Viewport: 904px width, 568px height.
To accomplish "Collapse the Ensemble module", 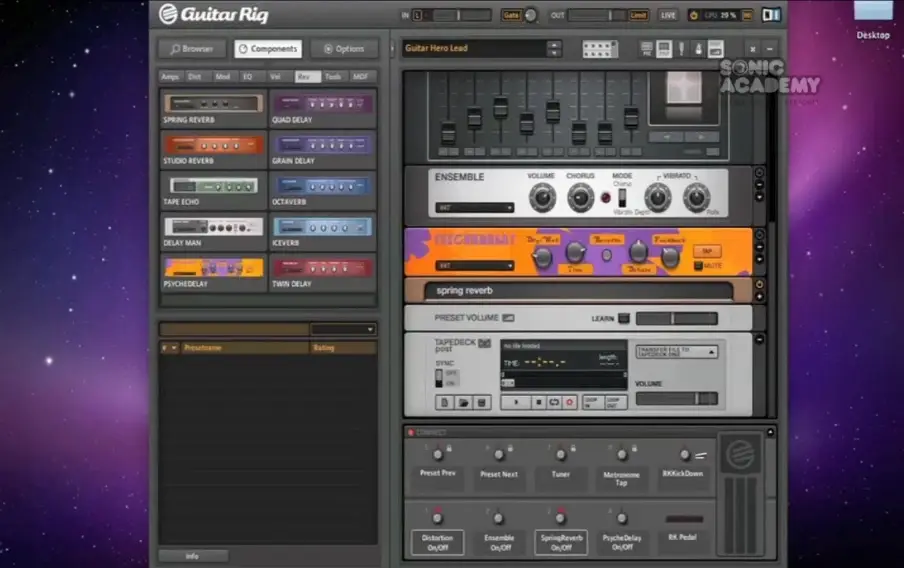I will click(759, 185).
